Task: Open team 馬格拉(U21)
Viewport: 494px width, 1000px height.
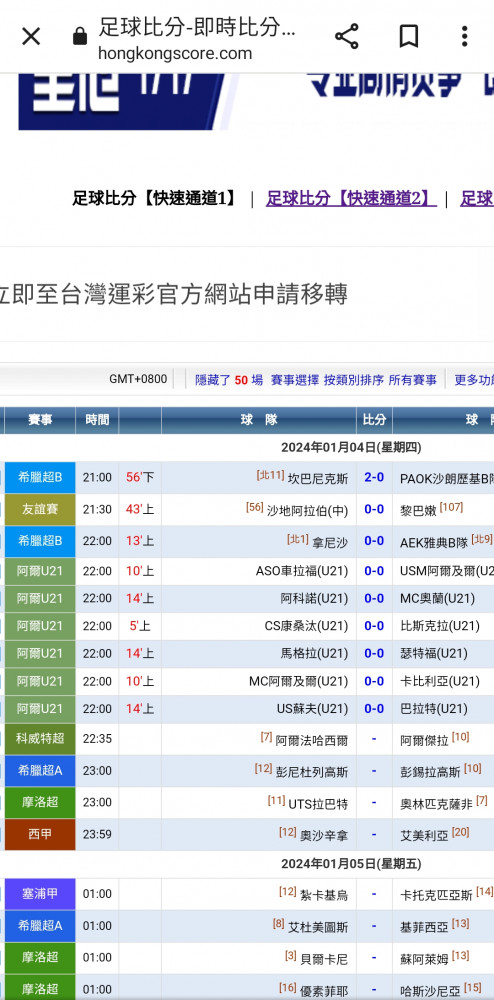Action: pyautogui.click(x=314, y=654)
